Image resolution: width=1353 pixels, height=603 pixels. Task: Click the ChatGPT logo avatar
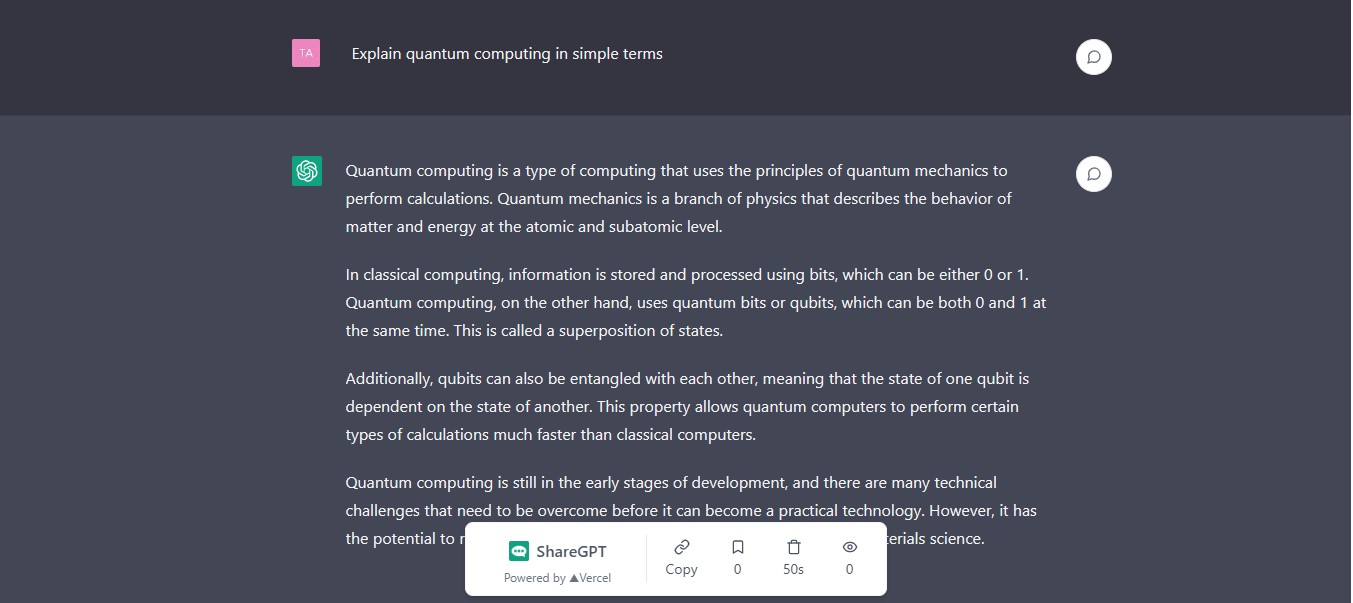click(306, 171)
